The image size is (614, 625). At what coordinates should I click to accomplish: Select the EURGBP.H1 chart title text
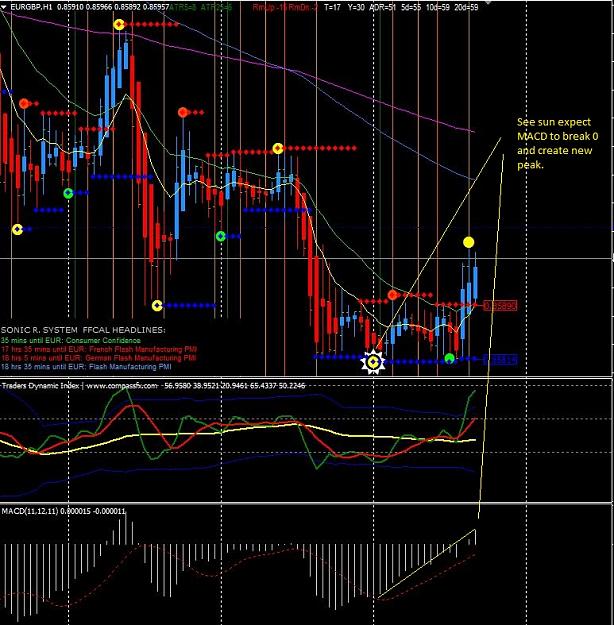31,7
